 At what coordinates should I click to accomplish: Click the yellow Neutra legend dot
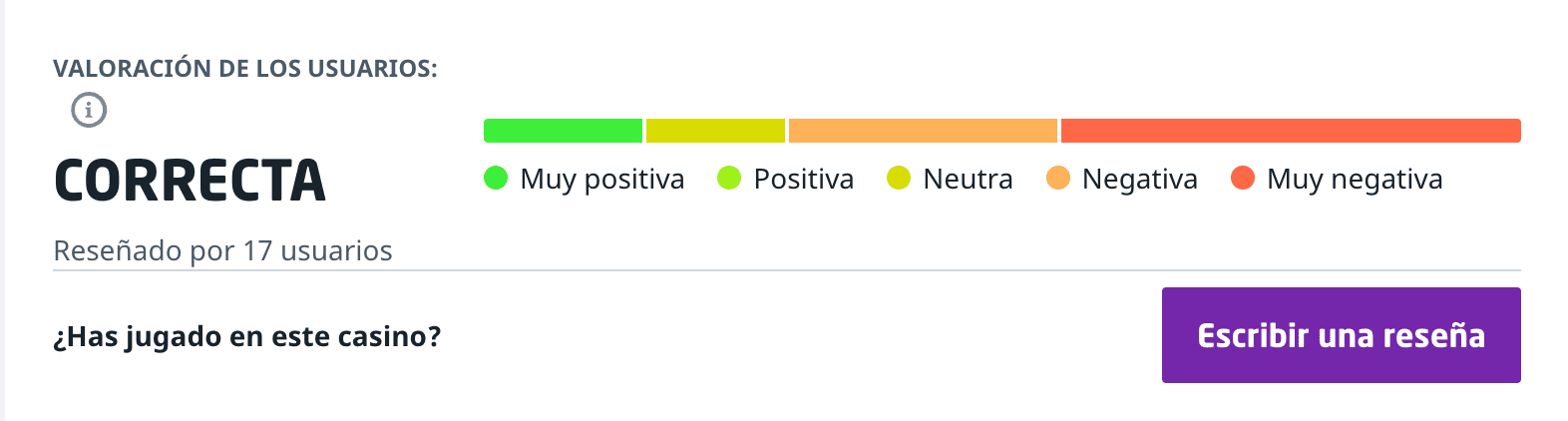(x=899, y=178)
